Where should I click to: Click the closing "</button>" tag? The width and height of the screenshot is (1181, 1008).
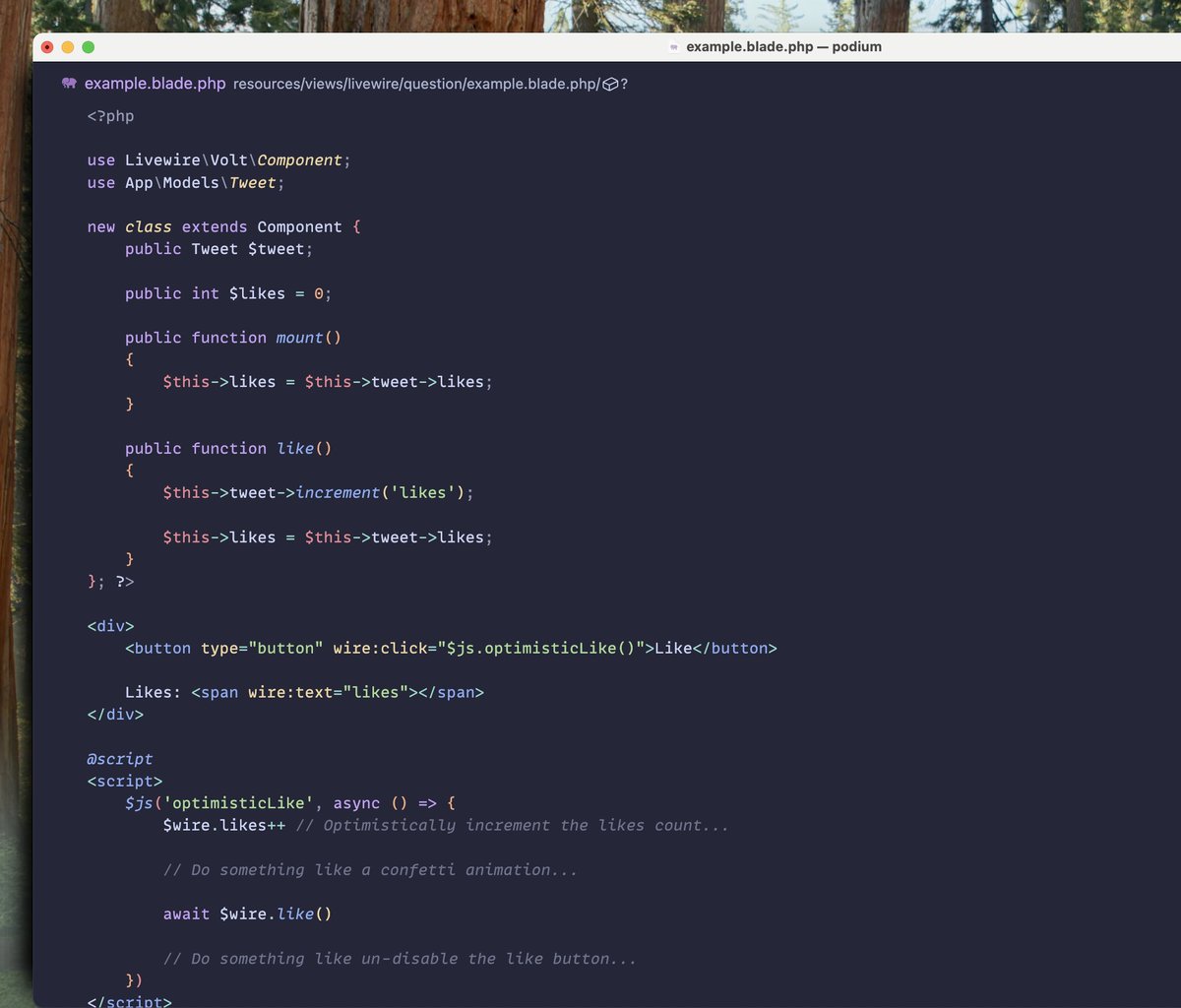735,648
